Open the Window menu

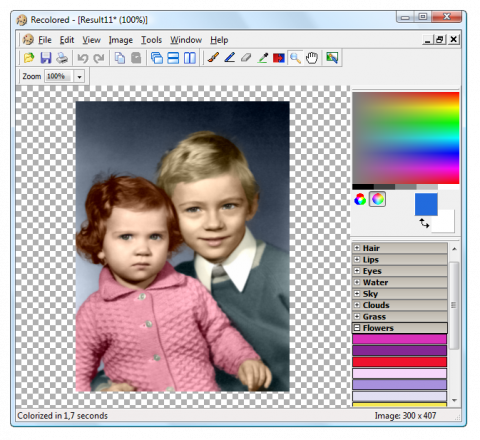[186, 40]
